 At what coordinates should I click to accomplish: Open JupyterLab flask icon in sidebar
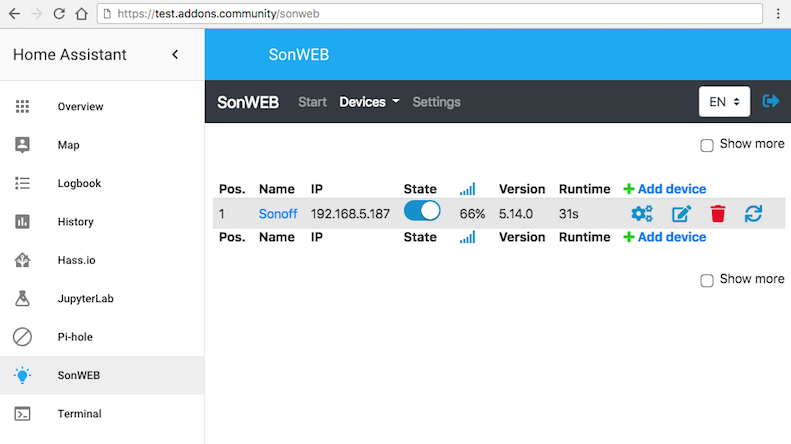pyautogui.click(x=22, y=298)
